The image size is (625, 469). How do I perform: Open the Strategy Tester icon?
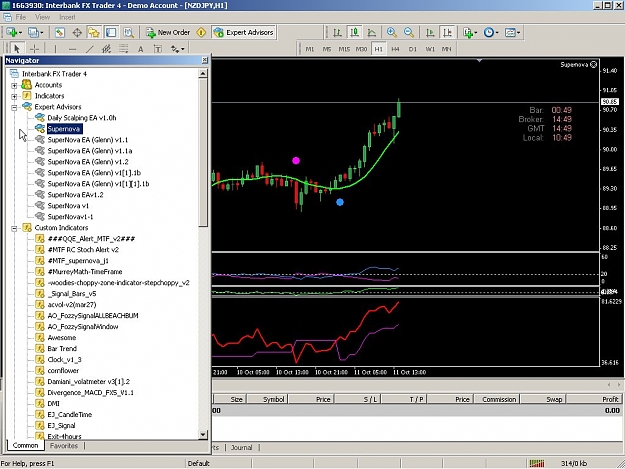point(128,32)
